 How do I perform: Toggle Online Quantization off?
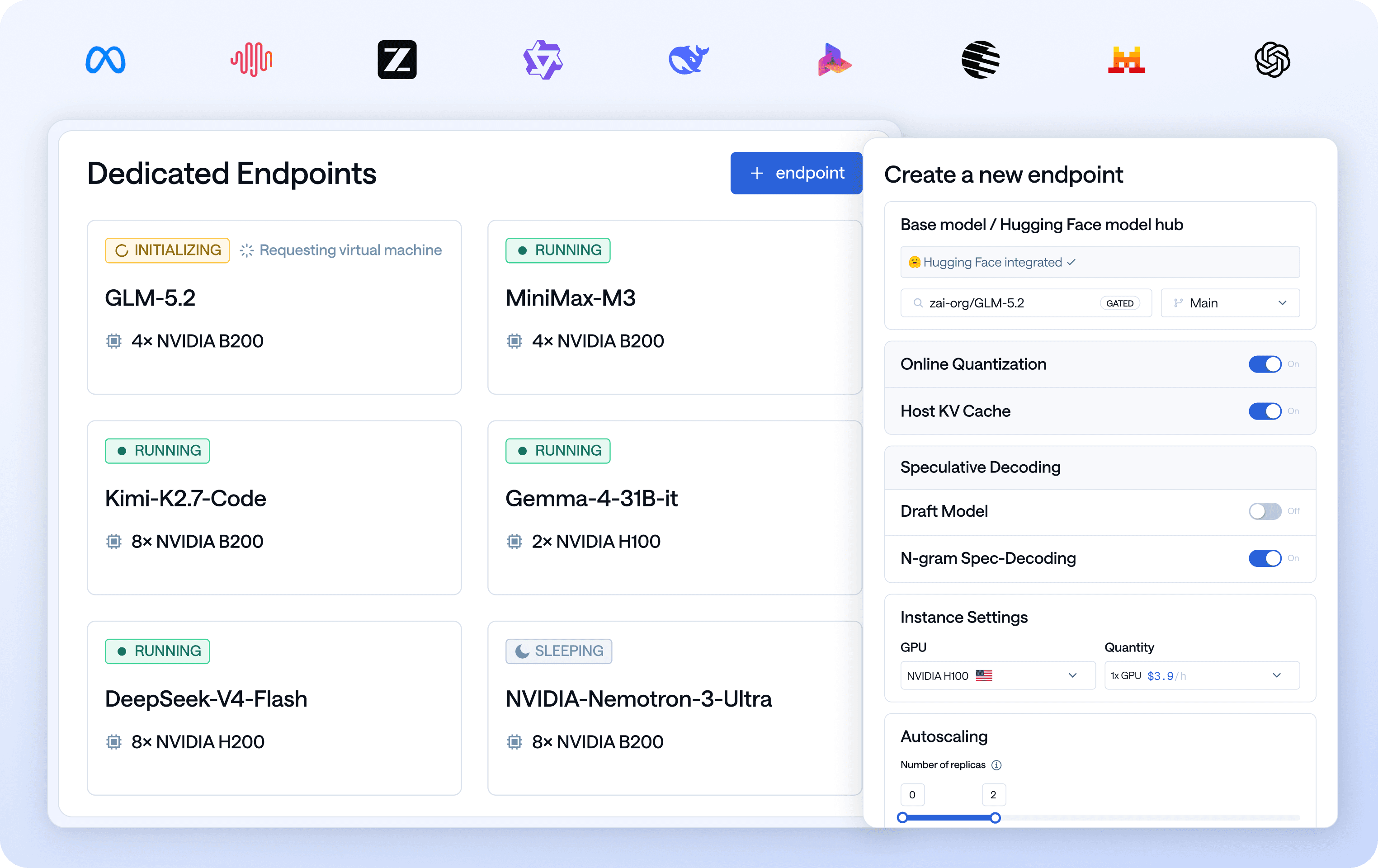pyautogui.click(x=1265, y=364)
